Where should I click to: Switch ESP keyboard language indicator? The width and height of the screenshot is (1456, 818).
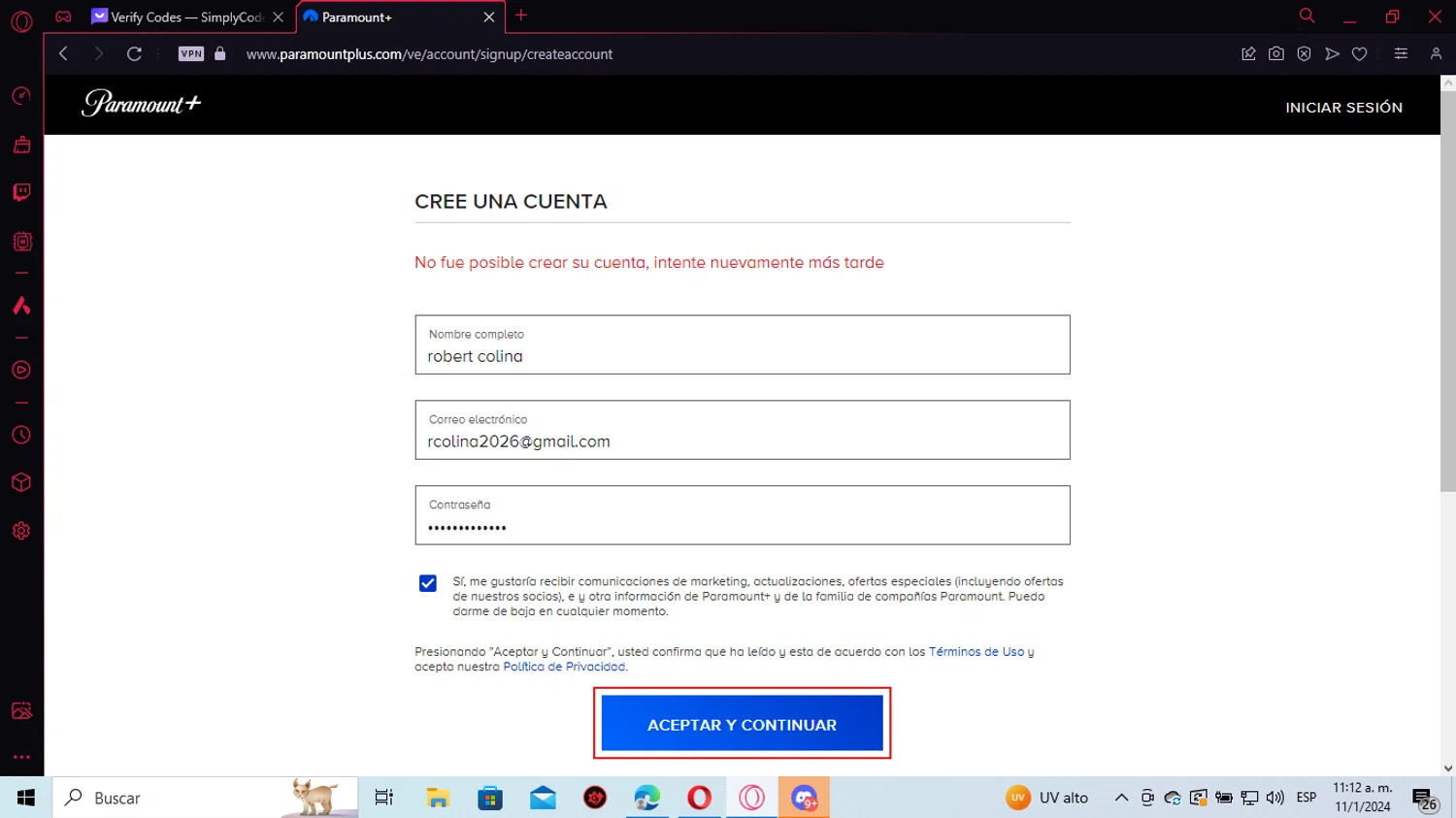1307,798
